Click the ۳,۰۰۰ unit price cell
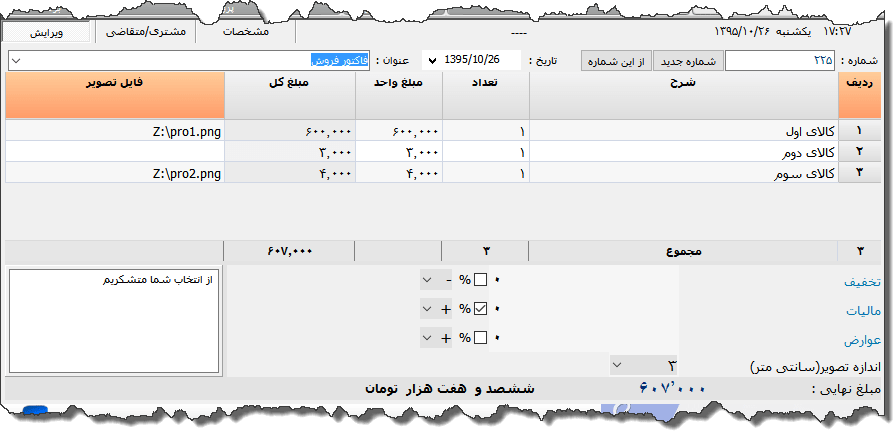The height and width of the screenshot is (431, 893). pyautogui.click(x=399, y=152)
